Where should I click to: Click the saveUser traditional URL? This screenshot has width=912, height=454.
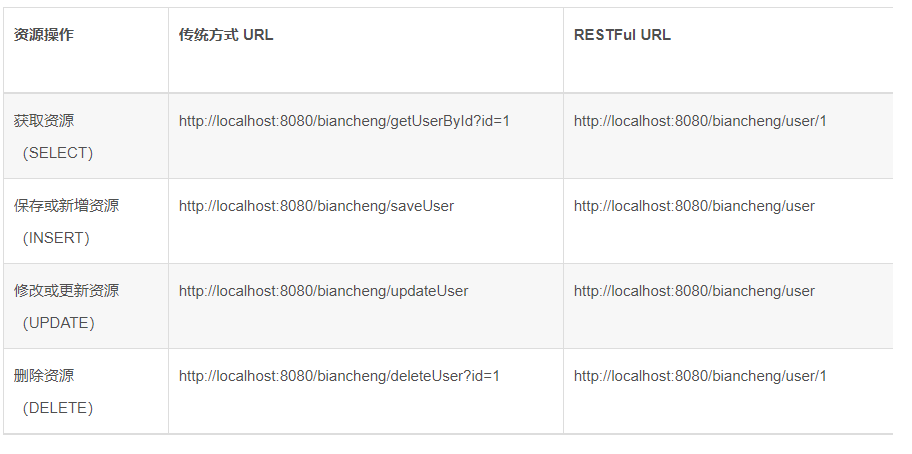pos(316,206)
